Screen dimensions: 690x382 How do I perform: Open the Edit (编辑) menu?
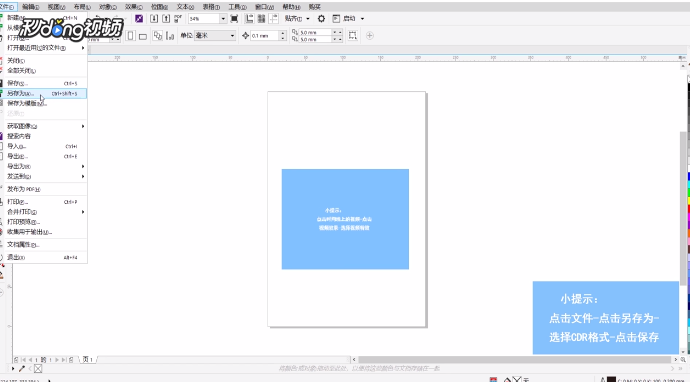[30, 7]
